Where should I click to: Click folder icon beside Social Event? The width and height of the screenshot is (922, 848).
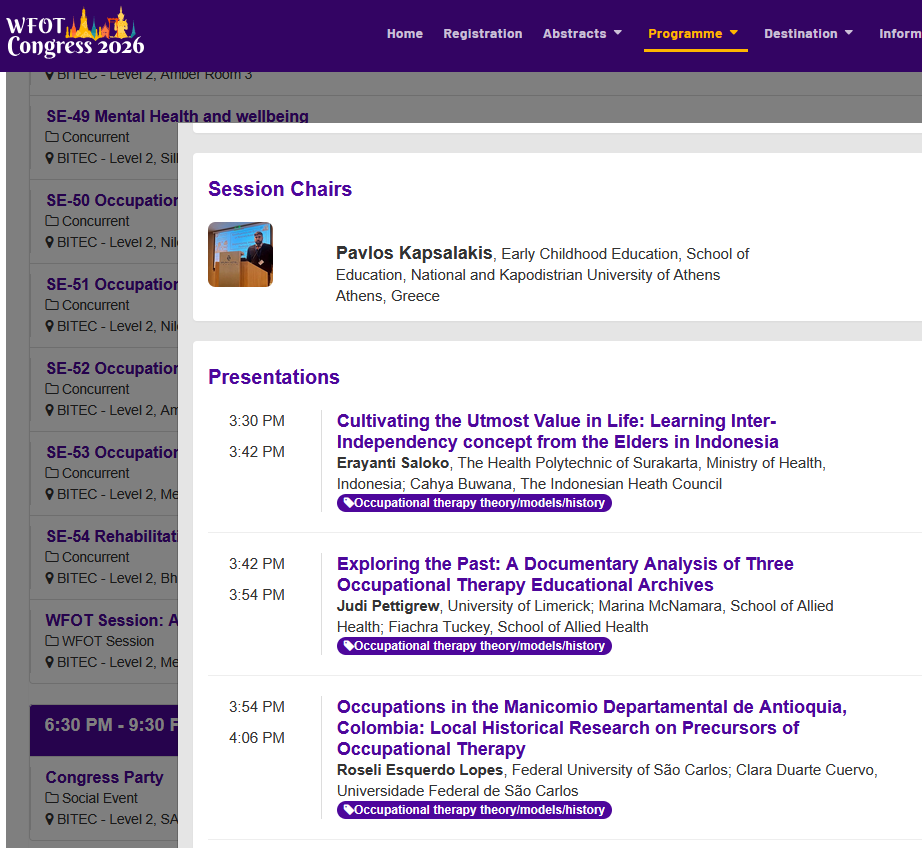click(52, 799)
